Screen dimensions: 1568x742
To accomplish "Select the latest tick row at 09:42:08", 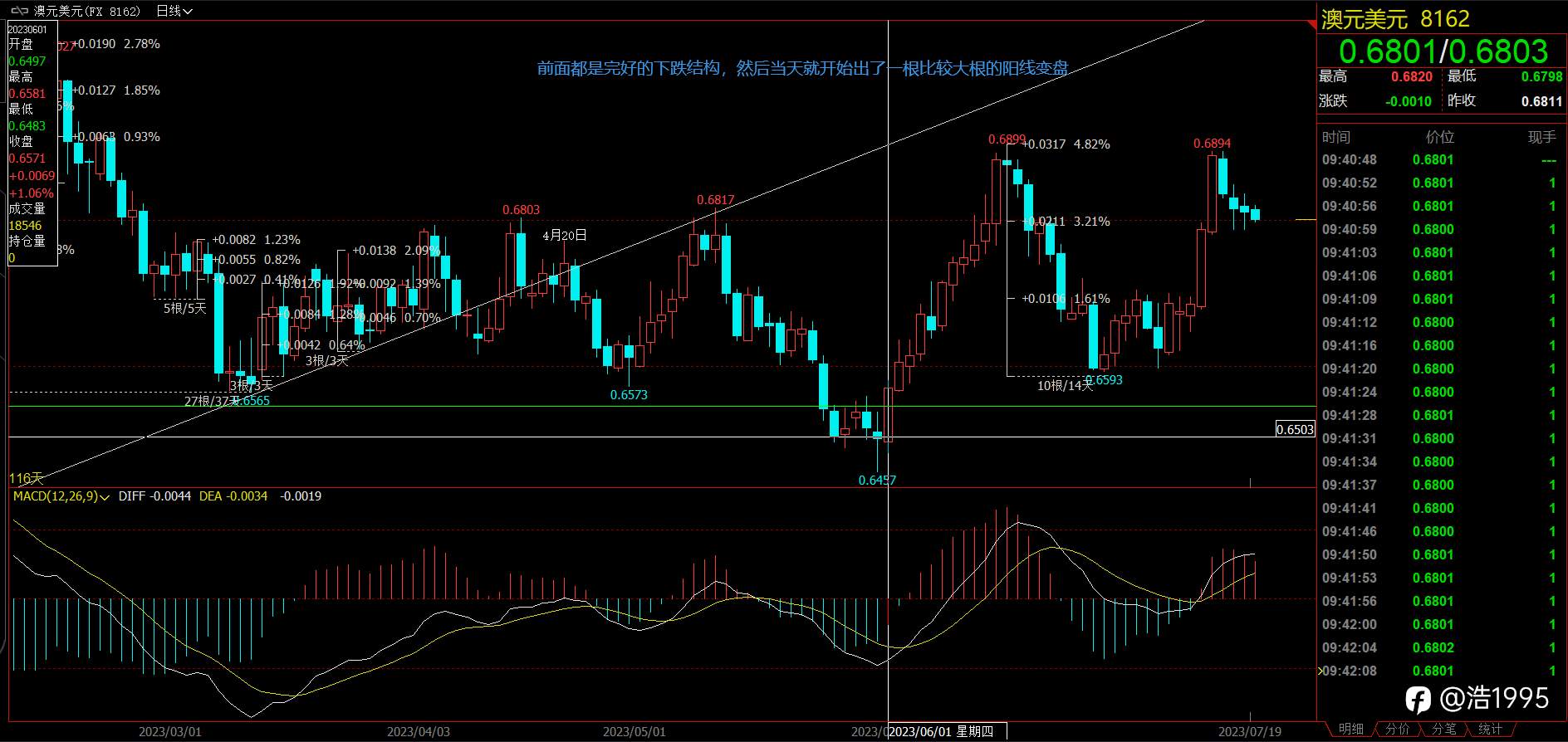I will coord(1440,671).
